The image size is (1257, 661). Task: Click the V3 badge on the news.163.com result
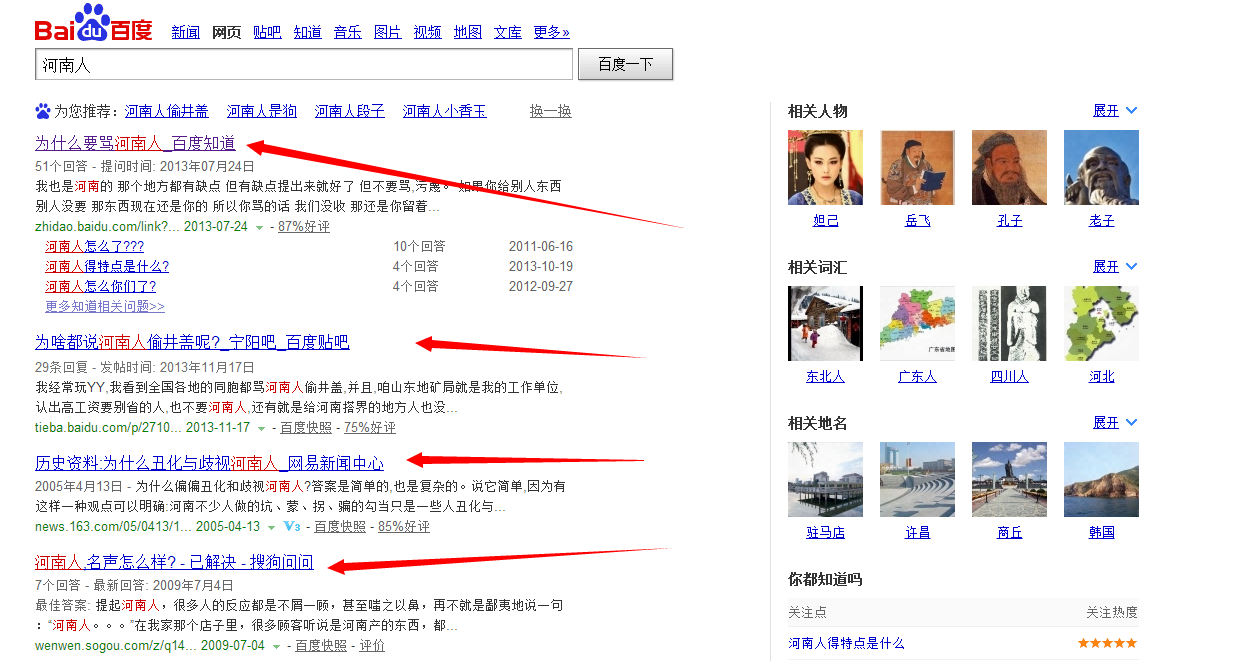292,526
